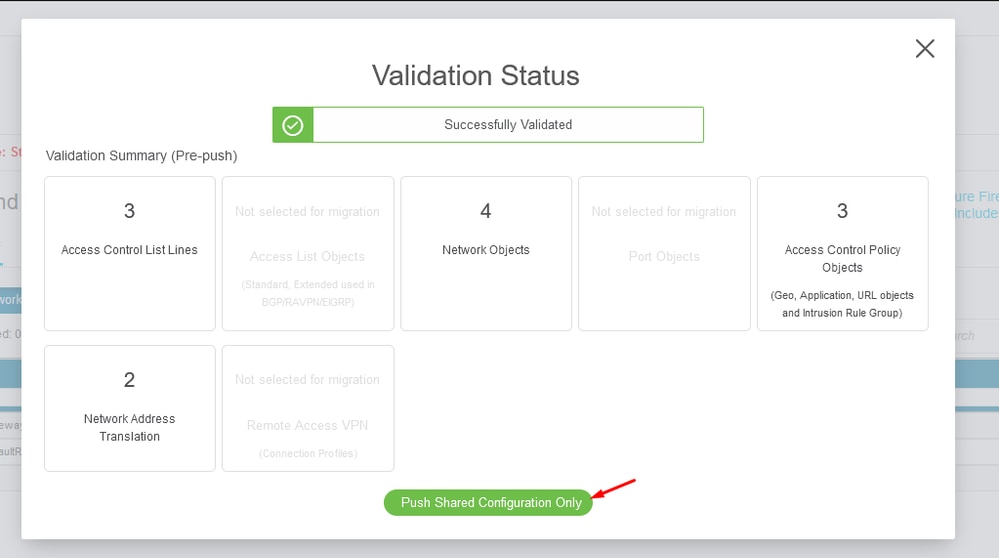The width and height of the screenshot is (999, 558).
Task: Select the Successfully Validated status bar
Action: coord(488,125)
